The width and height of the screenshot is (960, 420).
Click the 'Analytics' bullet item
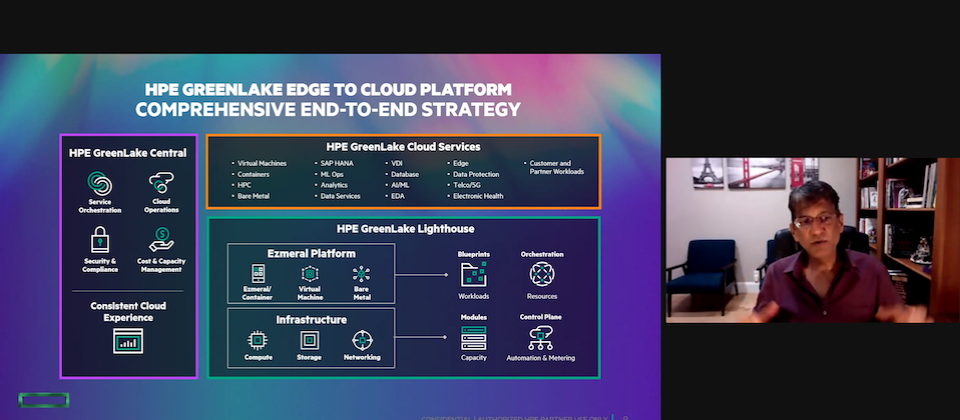tap(334, 185)
